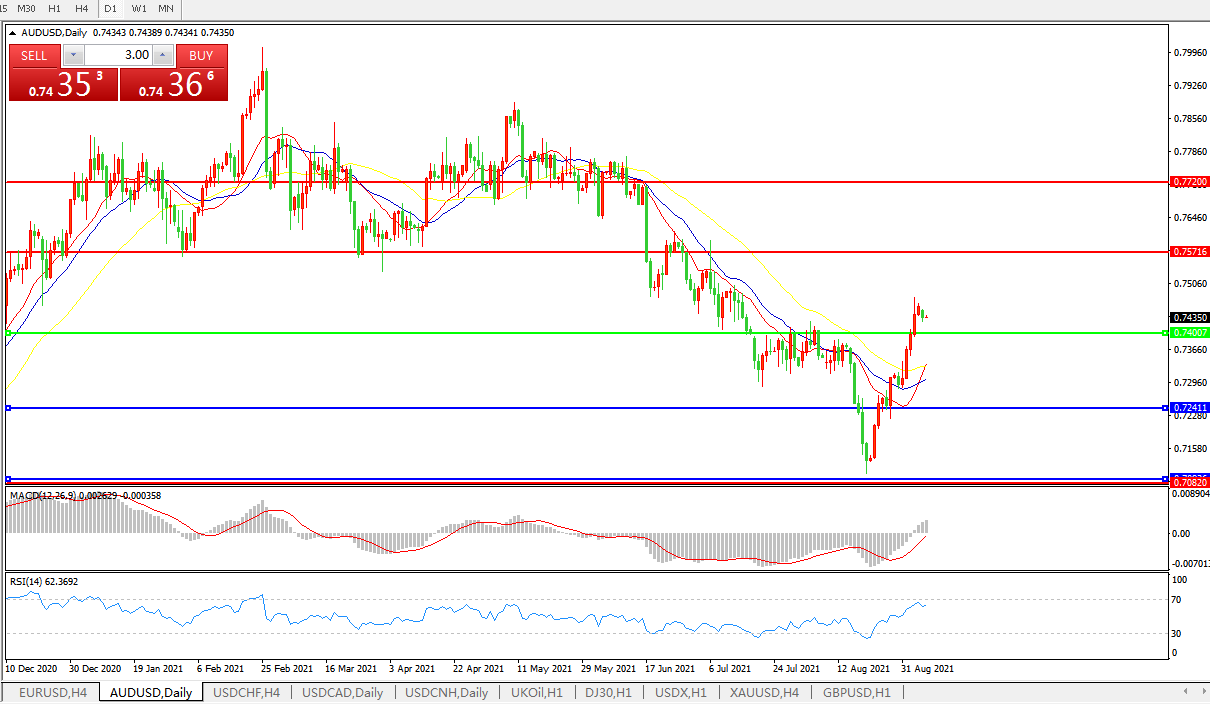Switch to the XAUUSD,H4 chart tab
1210x704 pixels.
pyautogui.click(x=764, y=693)
